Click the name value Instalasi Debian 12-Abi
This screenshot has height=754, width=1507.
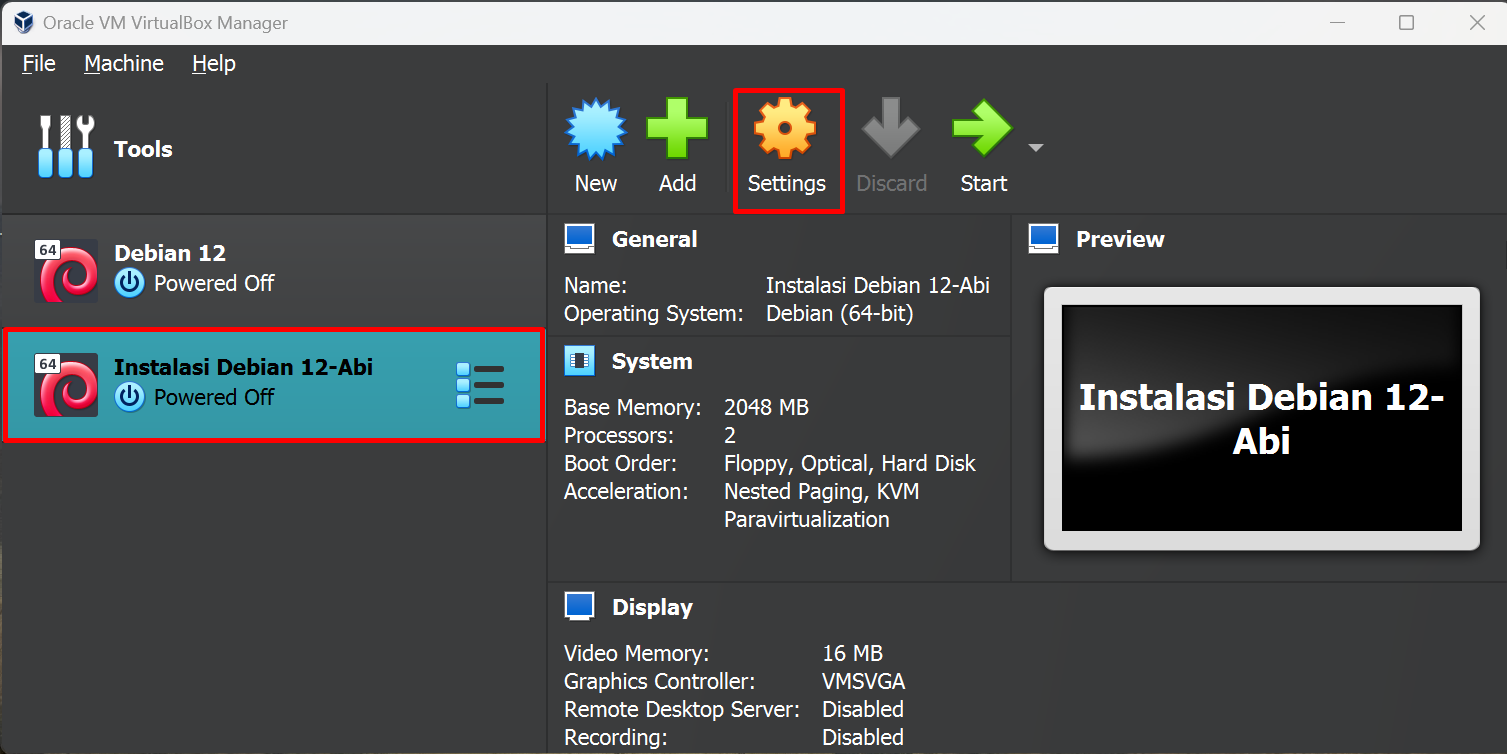click(x=878, y=285)
